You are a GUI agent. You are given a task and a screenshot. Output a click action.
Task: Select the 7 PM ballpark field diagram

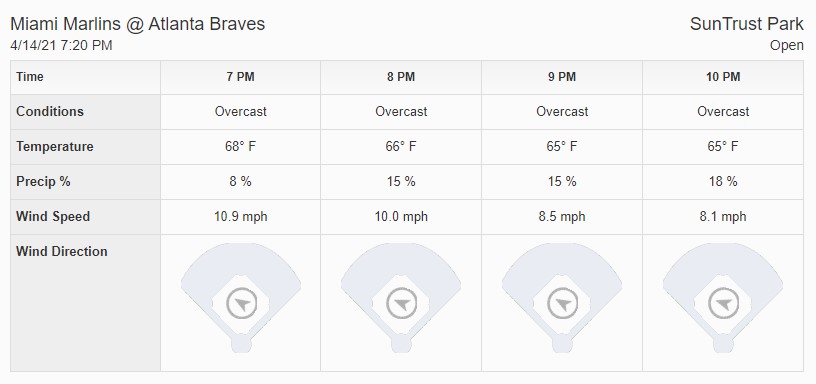[241, 298]
